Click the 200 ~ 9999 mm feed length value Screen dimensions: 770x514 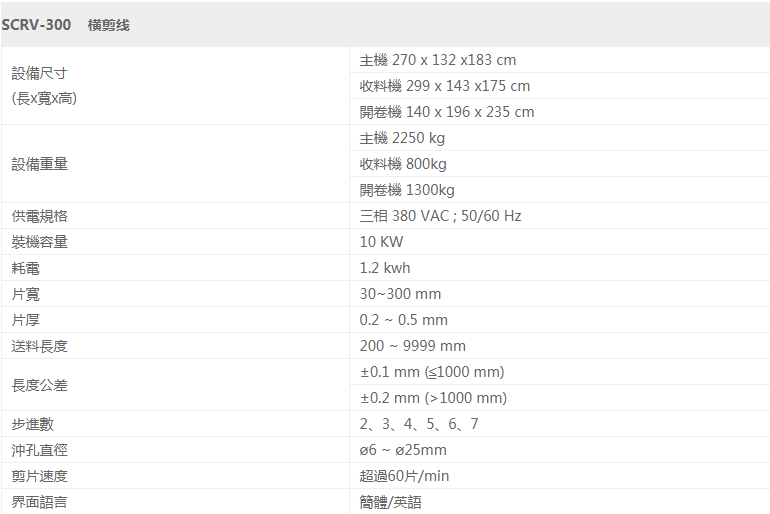point(412,346)
